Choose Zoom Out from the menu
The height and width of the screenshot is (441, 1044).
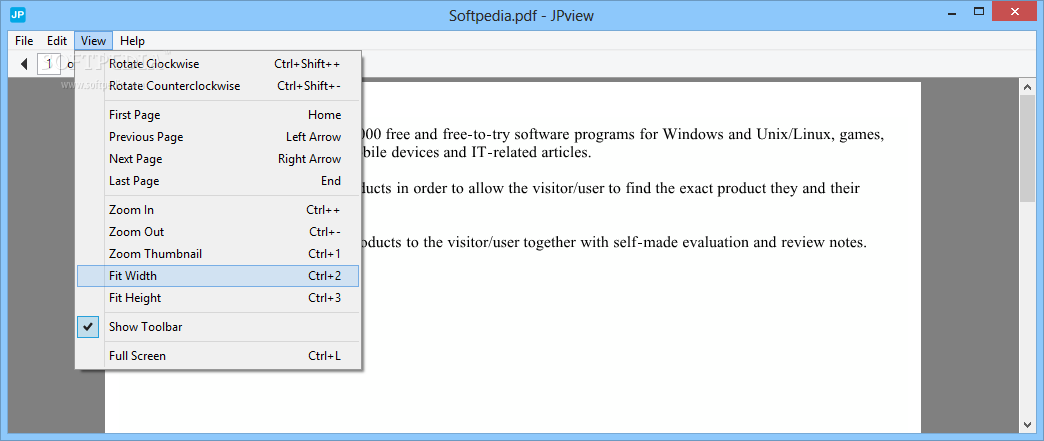coord(218,232)
